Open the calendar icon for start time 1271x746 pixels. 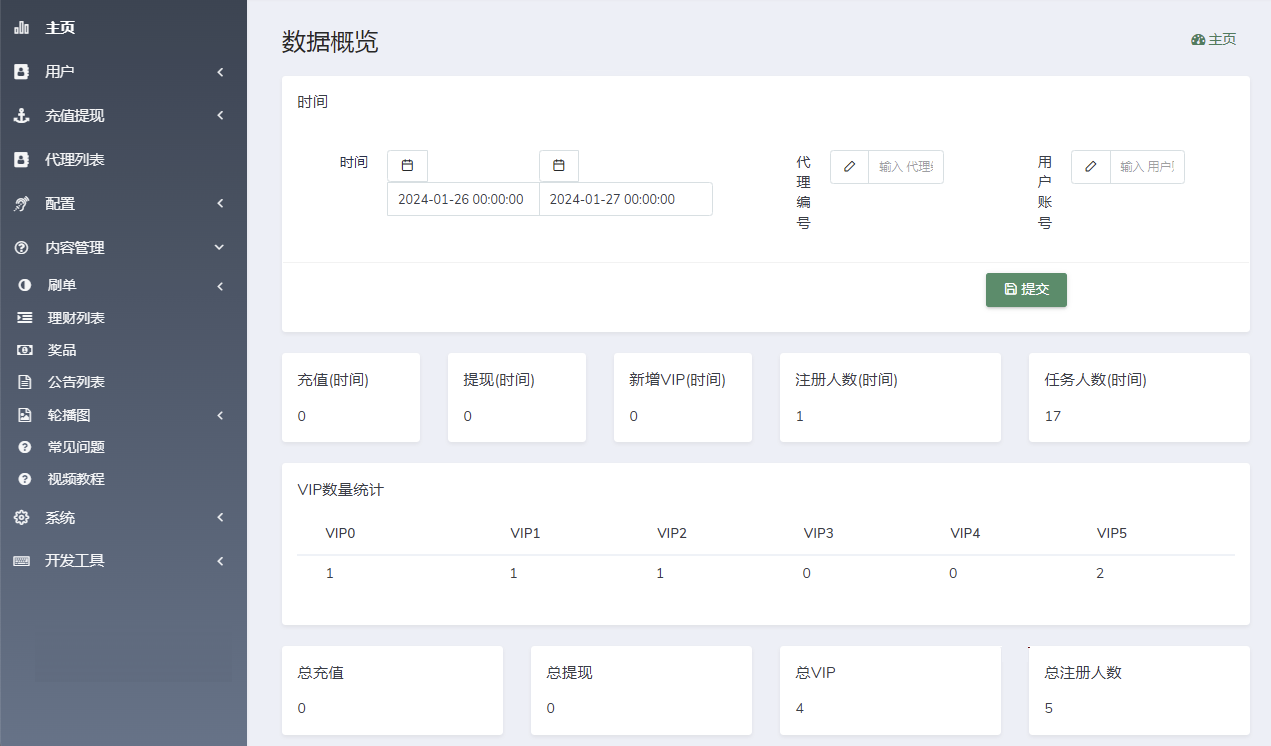click(407, 166)
